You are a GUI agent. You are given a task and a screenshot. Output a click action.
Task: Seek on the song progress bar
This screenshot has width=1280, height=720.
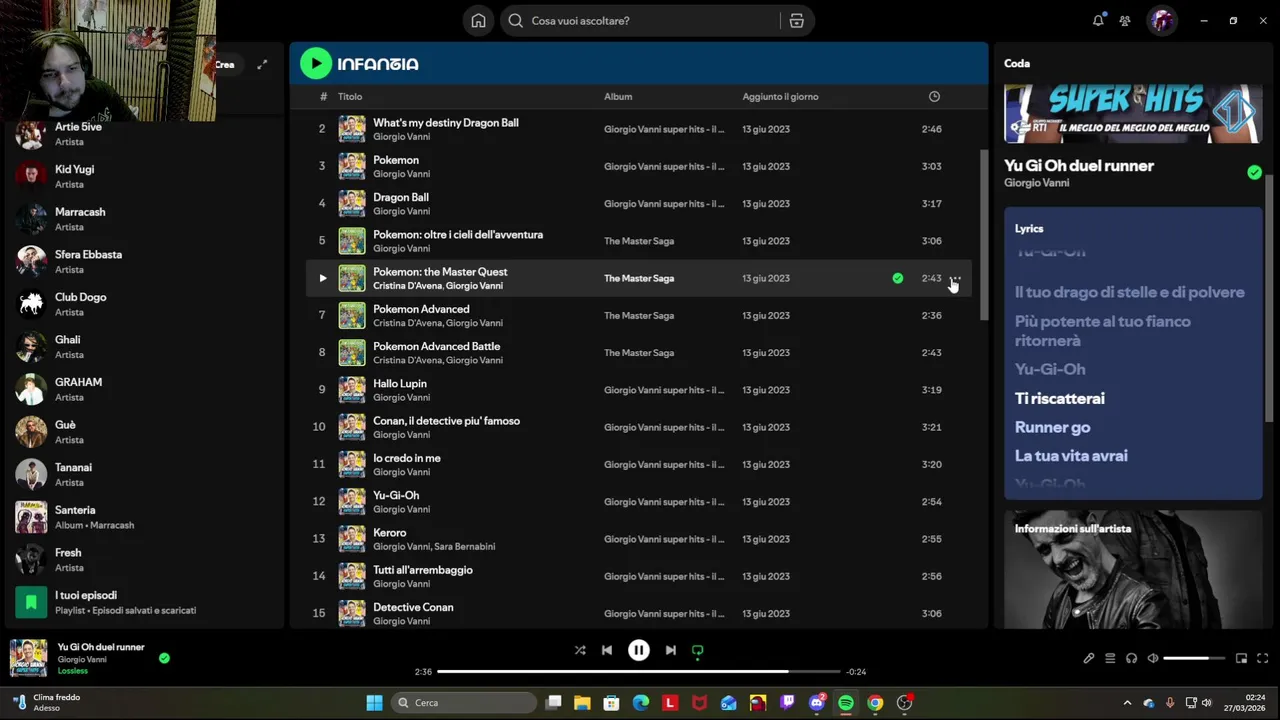639,672
